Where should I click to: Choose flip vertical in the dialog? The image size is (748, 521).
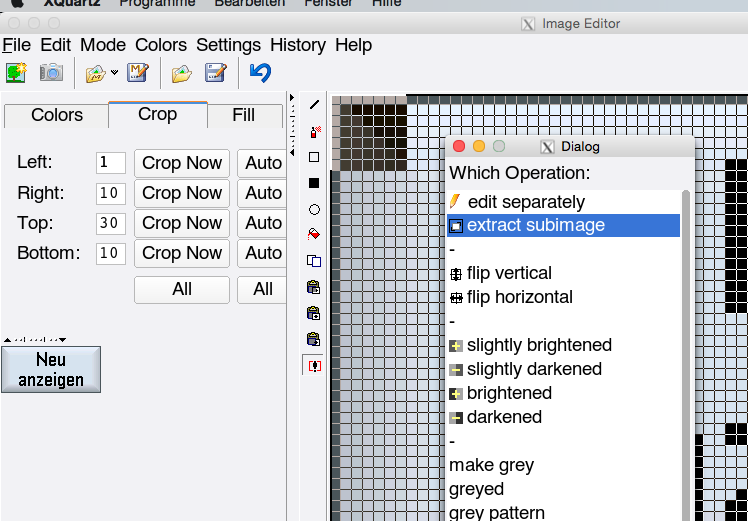(x=508, y=273)
